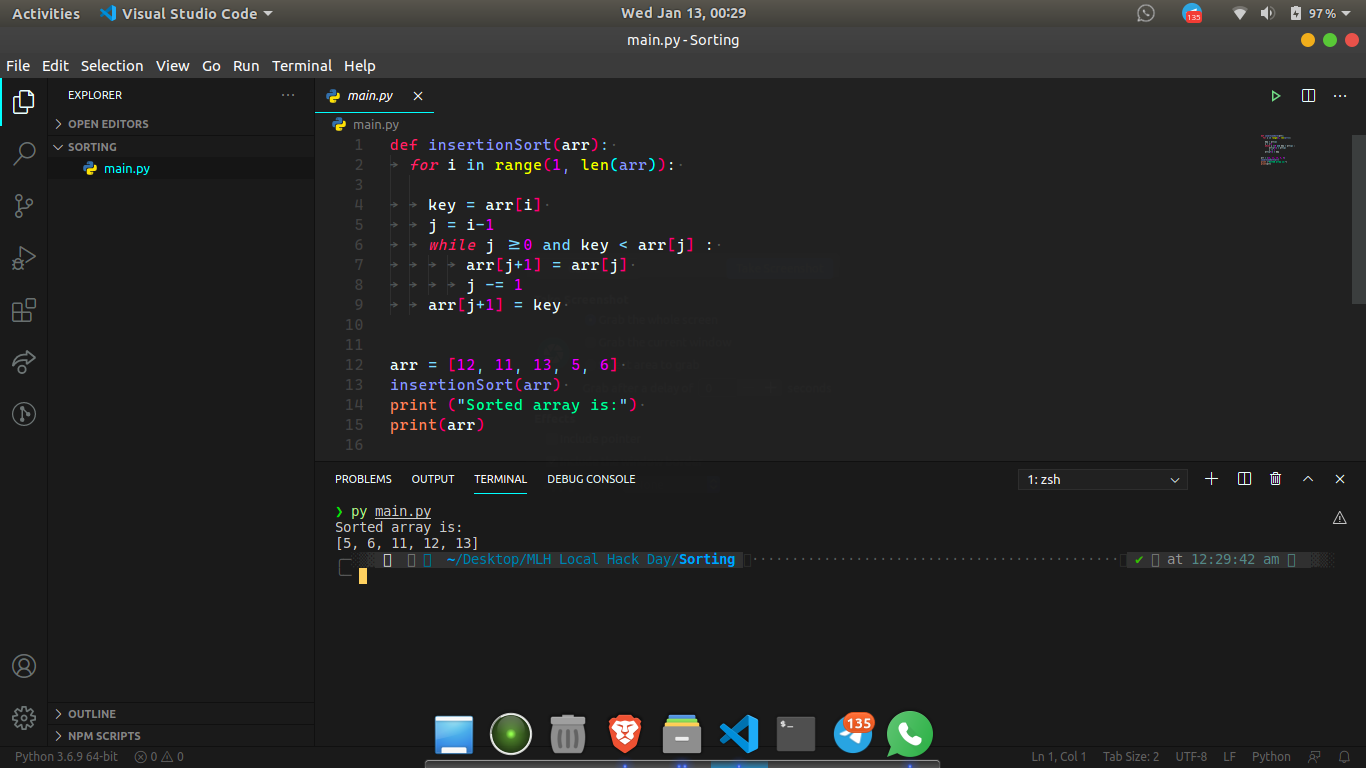Open the Terminal menu in menu bar
Viewport: 1366px width, 768px height.
pos(301,66)
